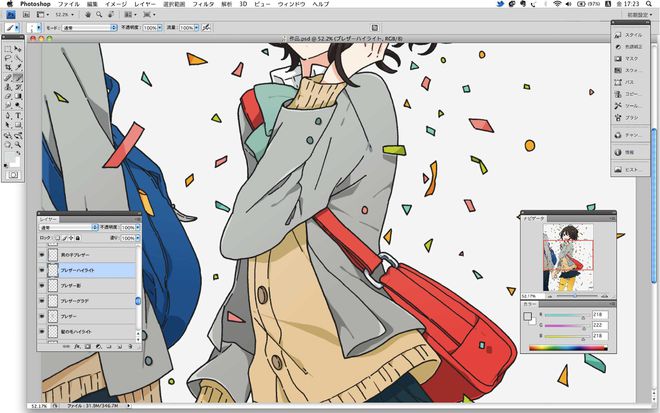
Task: Select the Move tool in toolbox
Action: click(18, 49)
